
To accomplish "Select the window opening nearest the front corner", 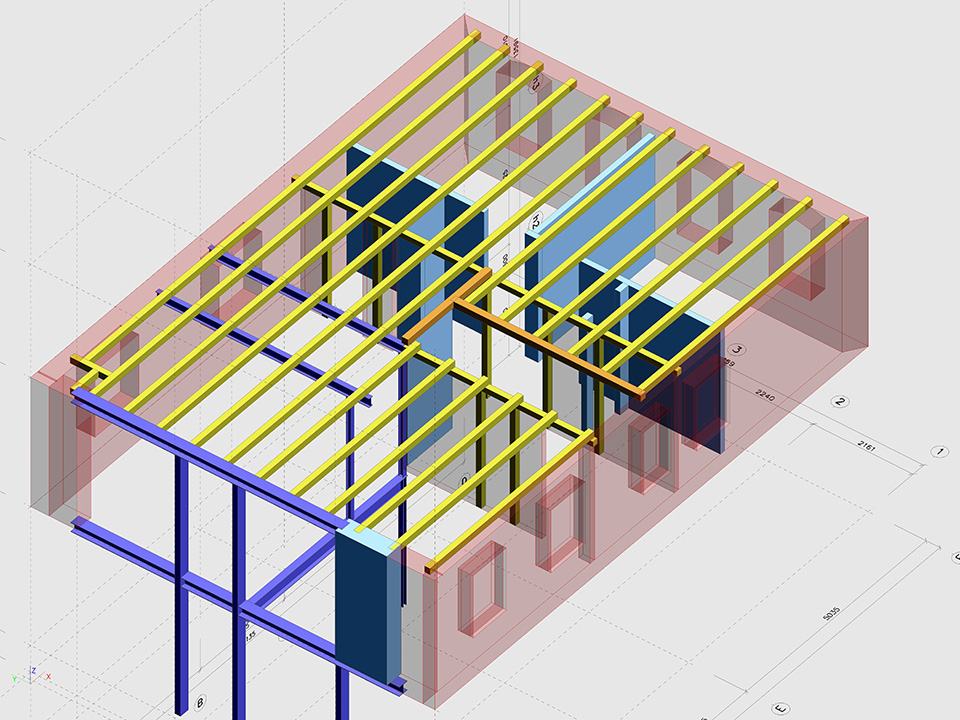I will pyautogui.click(x=482, y=590).
